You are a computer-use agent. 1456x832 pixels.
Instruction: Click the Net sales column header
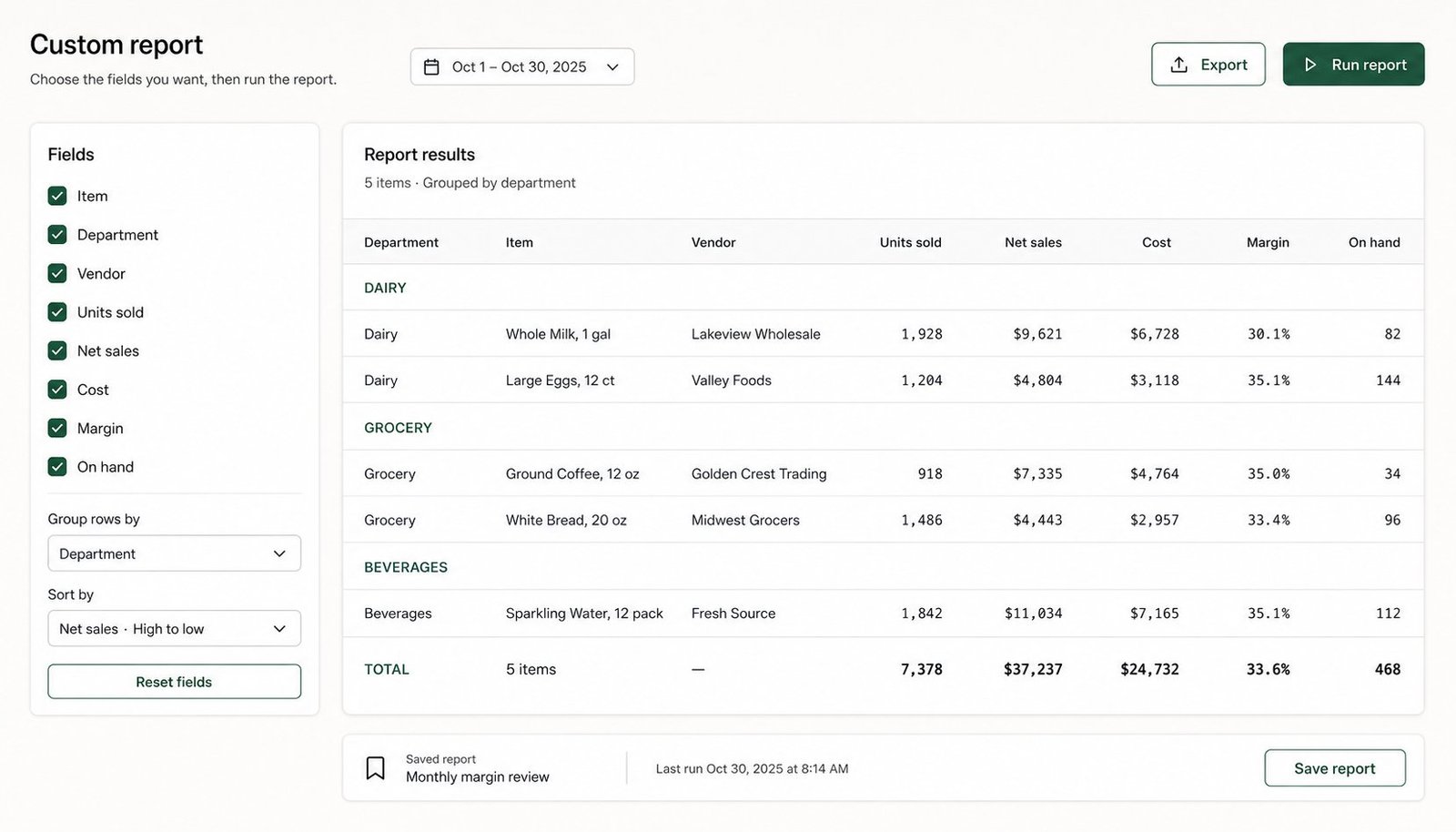(1033, 242)
